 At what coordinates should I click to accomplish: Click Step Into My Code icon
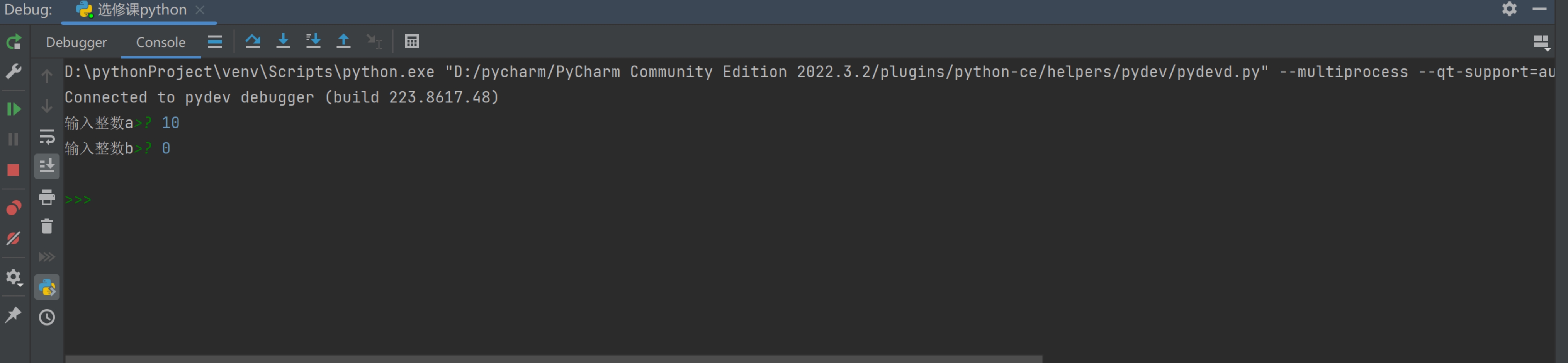313,41
